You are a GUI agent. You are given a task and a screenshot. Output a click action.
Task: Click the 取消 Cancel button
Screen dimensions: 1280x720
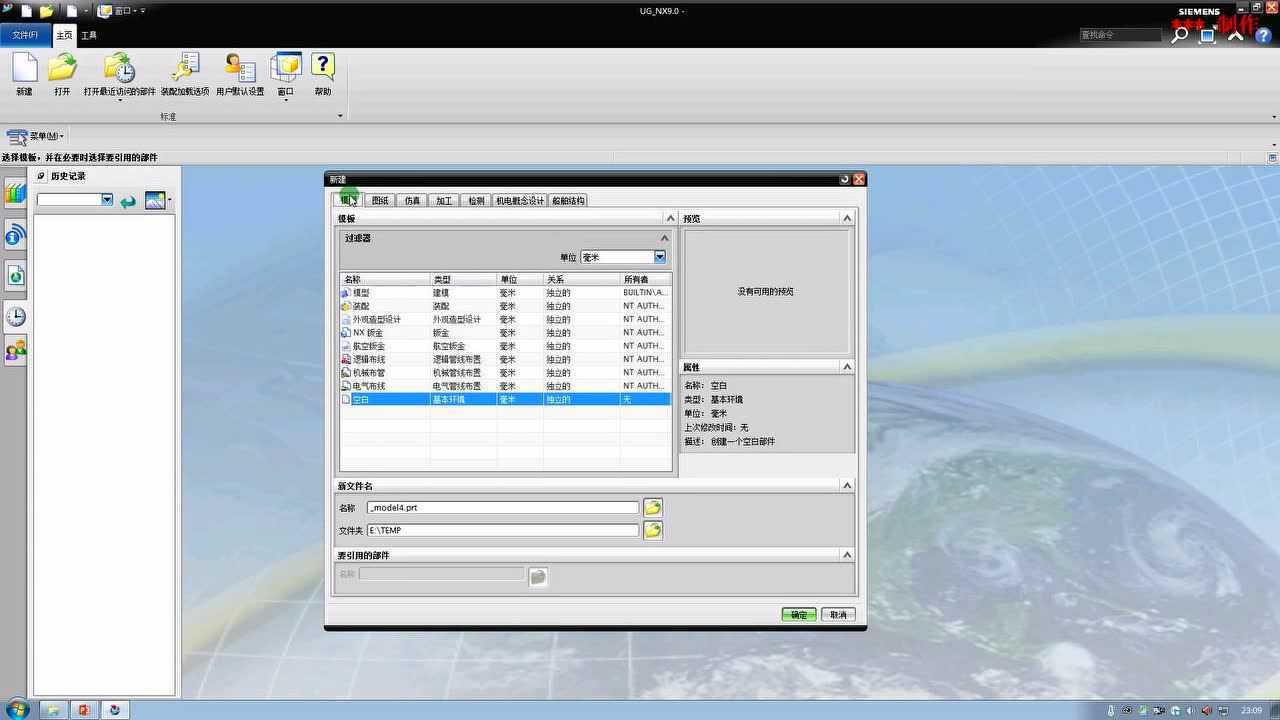pos(838,615)
